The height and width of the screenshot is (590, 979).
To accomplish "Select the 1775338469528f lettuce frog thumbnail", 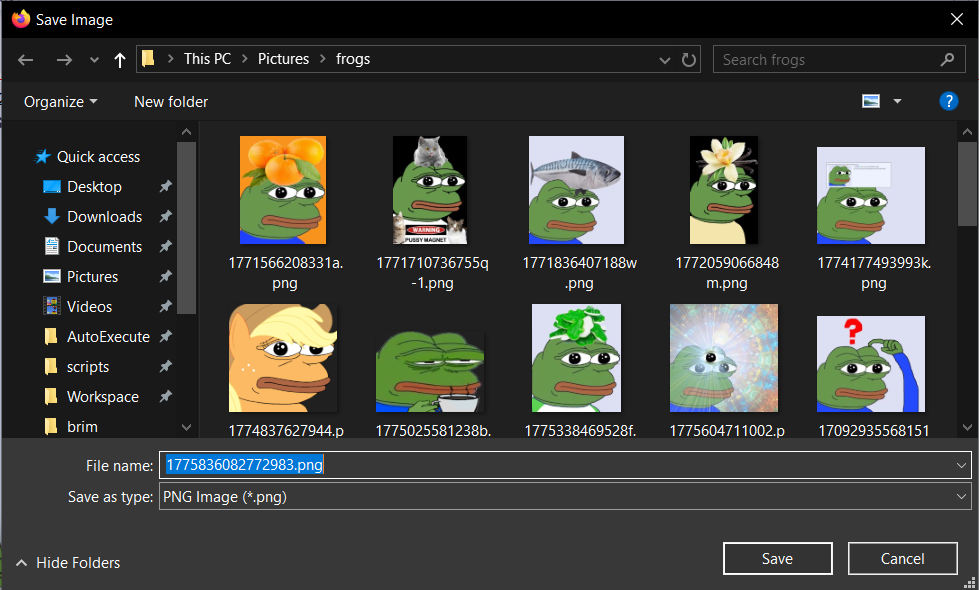I will (x=576, y=358).
